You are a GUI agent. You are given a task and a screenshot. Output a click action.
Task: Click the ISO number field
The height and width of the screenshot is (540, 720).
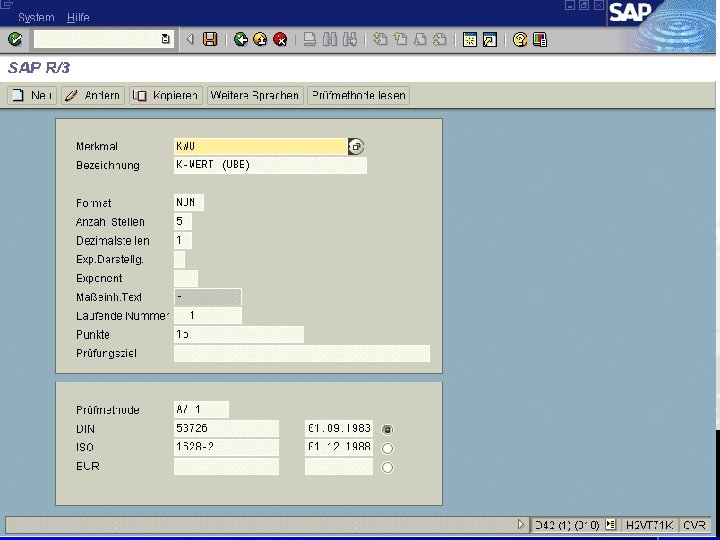tap(226, 447)
